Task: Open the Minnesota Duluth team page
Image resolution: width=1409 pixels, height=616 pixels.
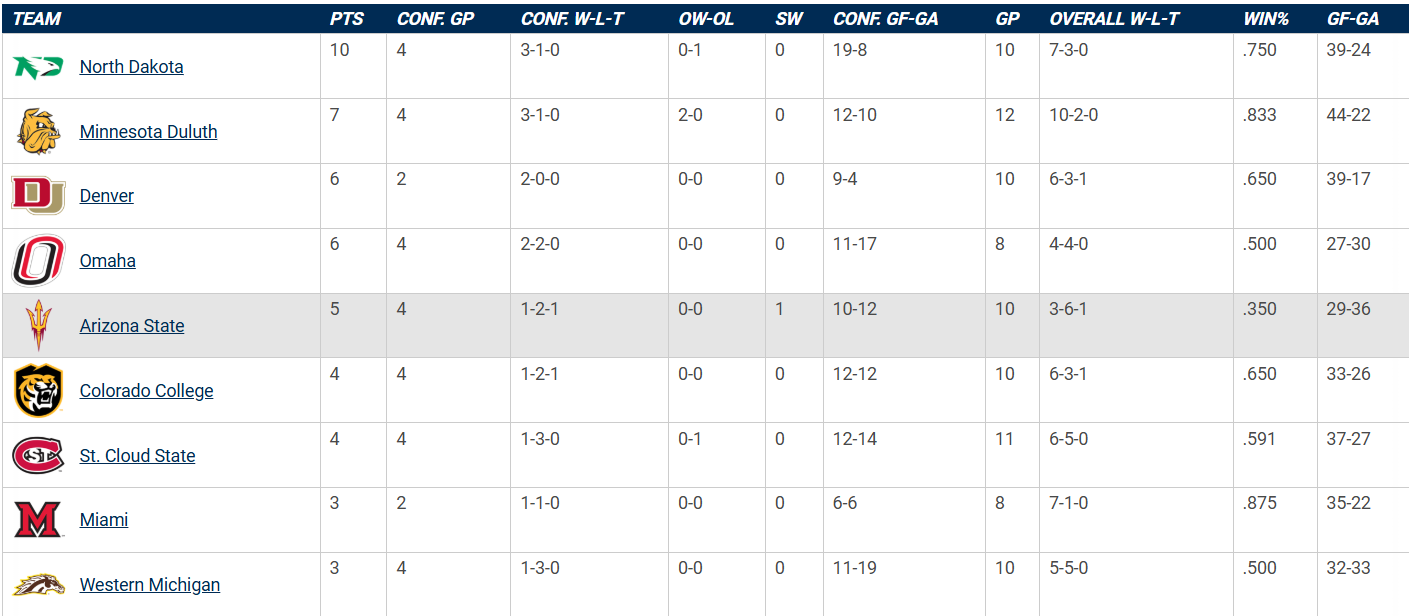Action: 148,132
